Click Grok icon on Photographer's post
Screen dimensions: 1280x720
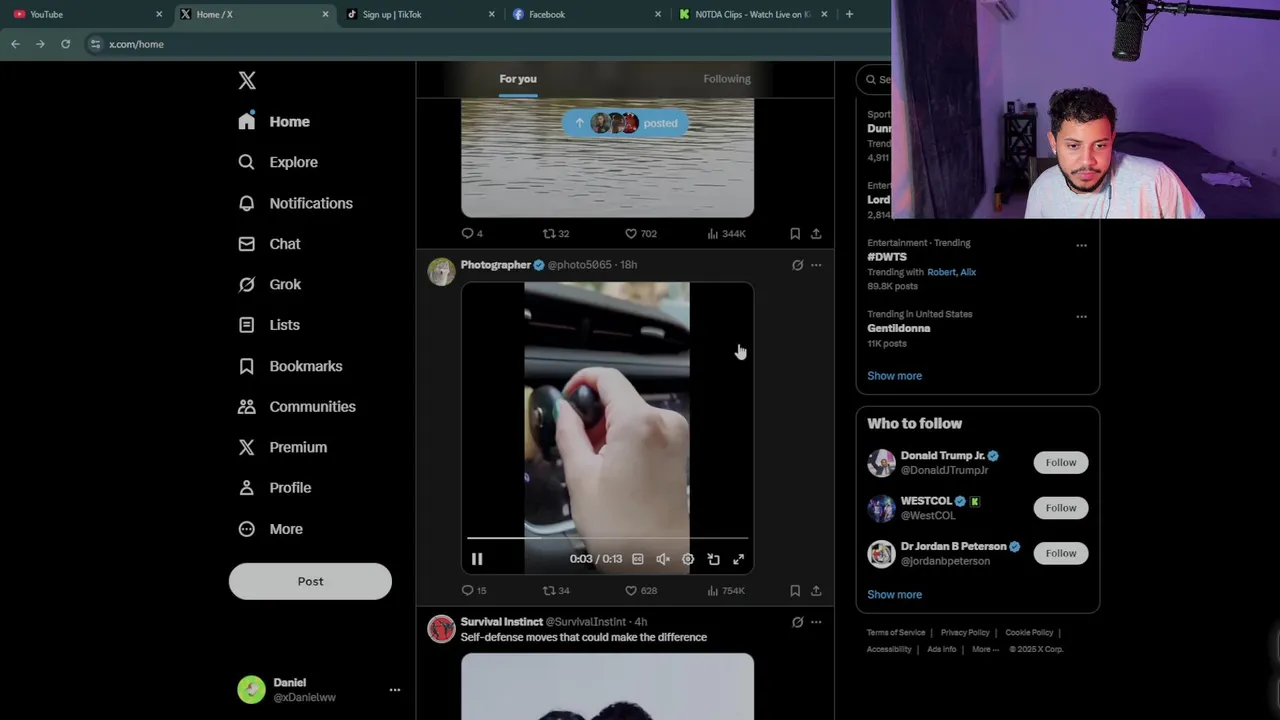pyautogui.click(x=797, y=265)
